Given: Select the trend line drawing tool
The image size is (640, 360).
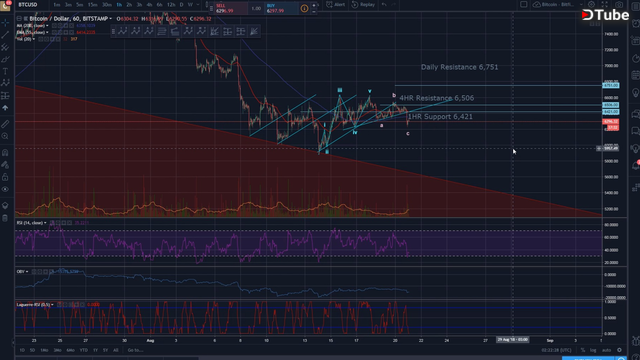Looking at the screenshot, I should (x=5, y=35).
